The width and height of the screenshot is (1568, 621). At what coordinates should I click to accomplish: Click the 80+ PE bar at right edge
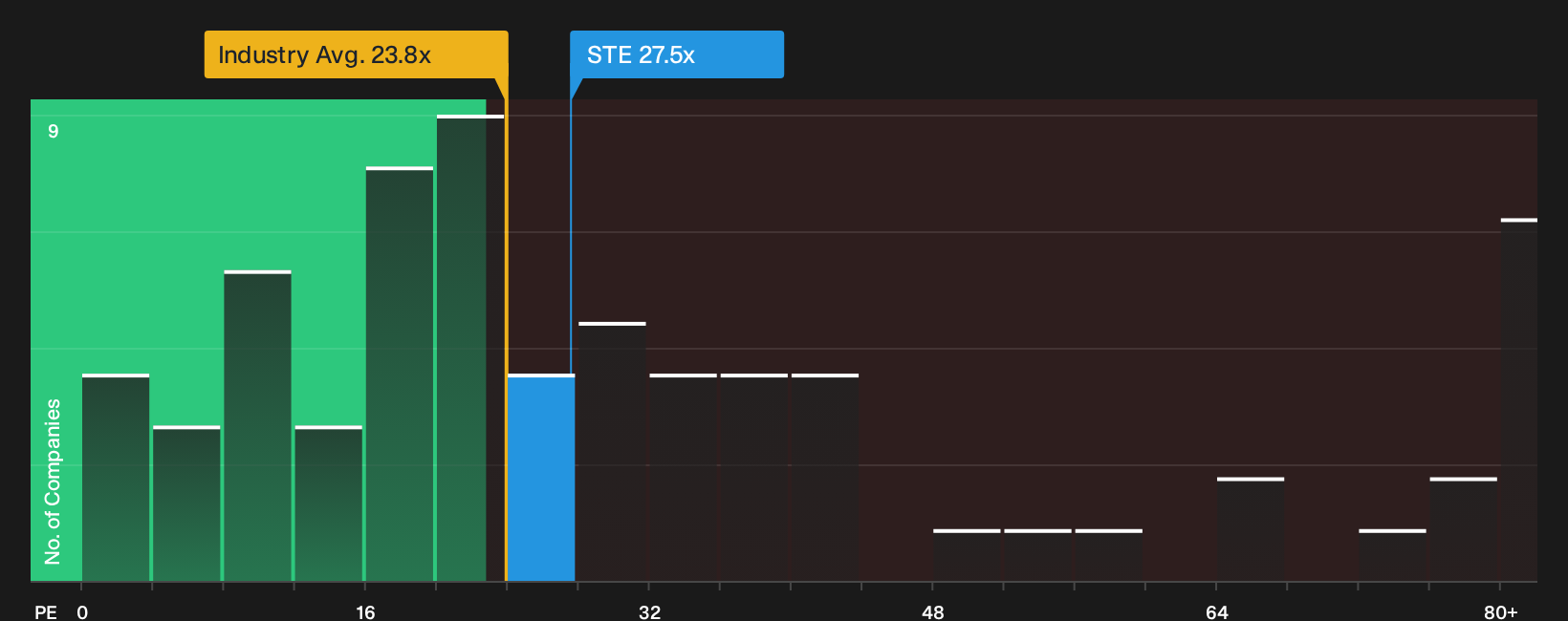pyautogui.click(x=1518, y=400)
